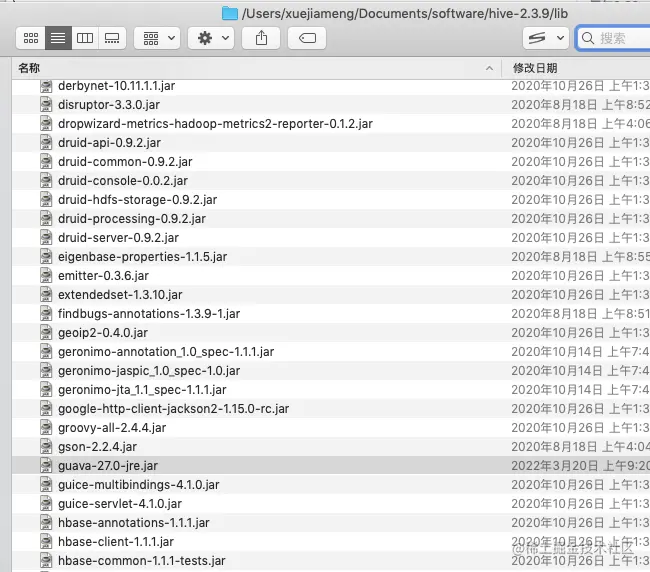
Task: Click the jar icon of druid-api-0.9.2.jar
Action: [46, 143]
